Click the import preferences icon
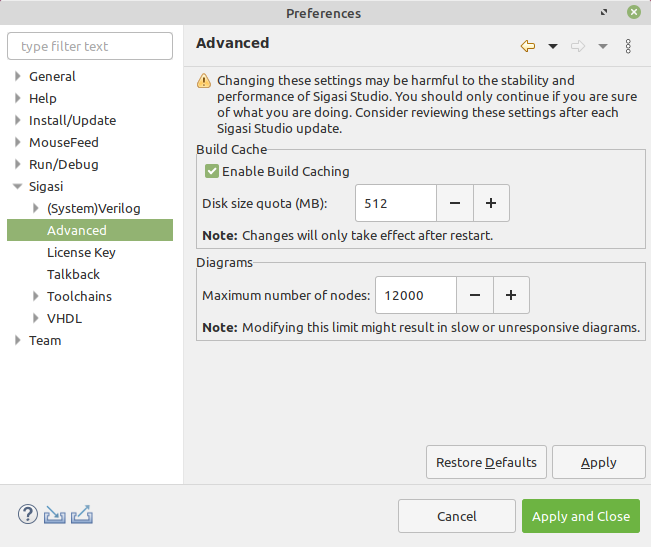The height and width of the screenshot is (547, 651). pos(54,515)
